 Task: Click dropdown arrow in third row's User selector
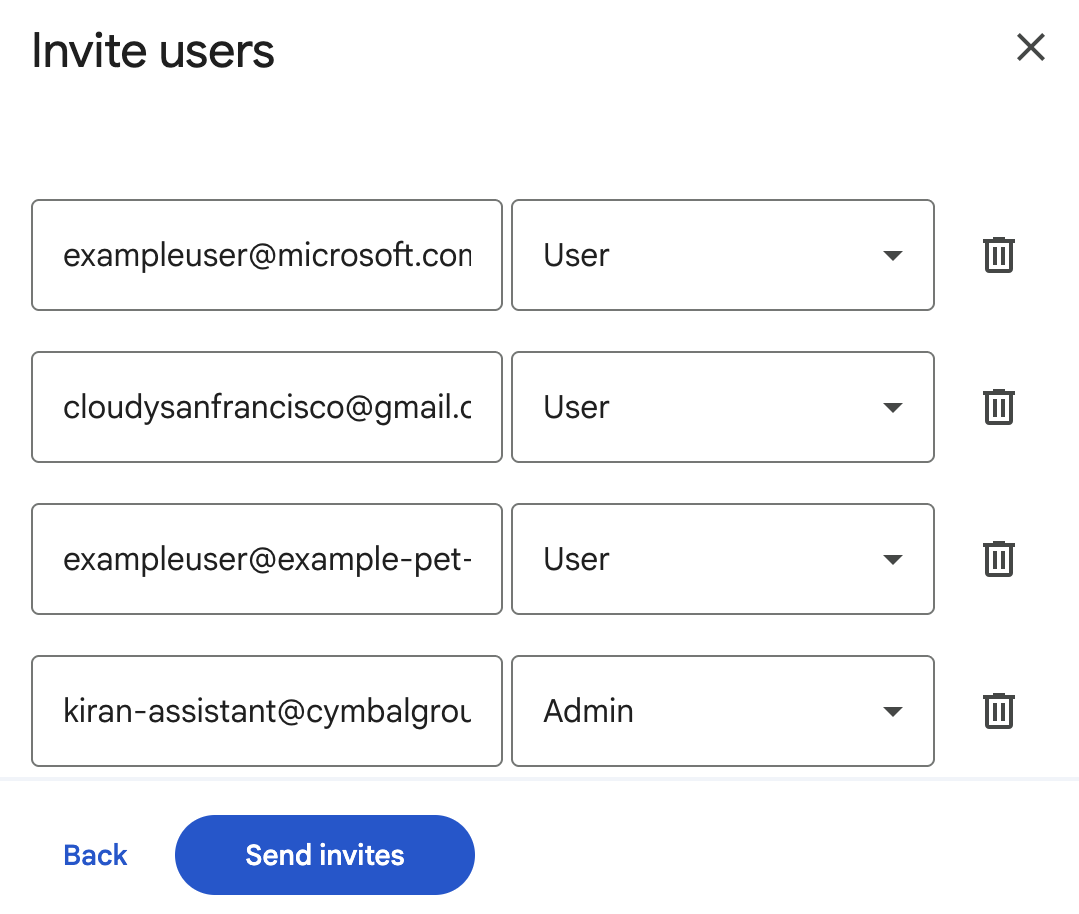(x=893, y=560)
